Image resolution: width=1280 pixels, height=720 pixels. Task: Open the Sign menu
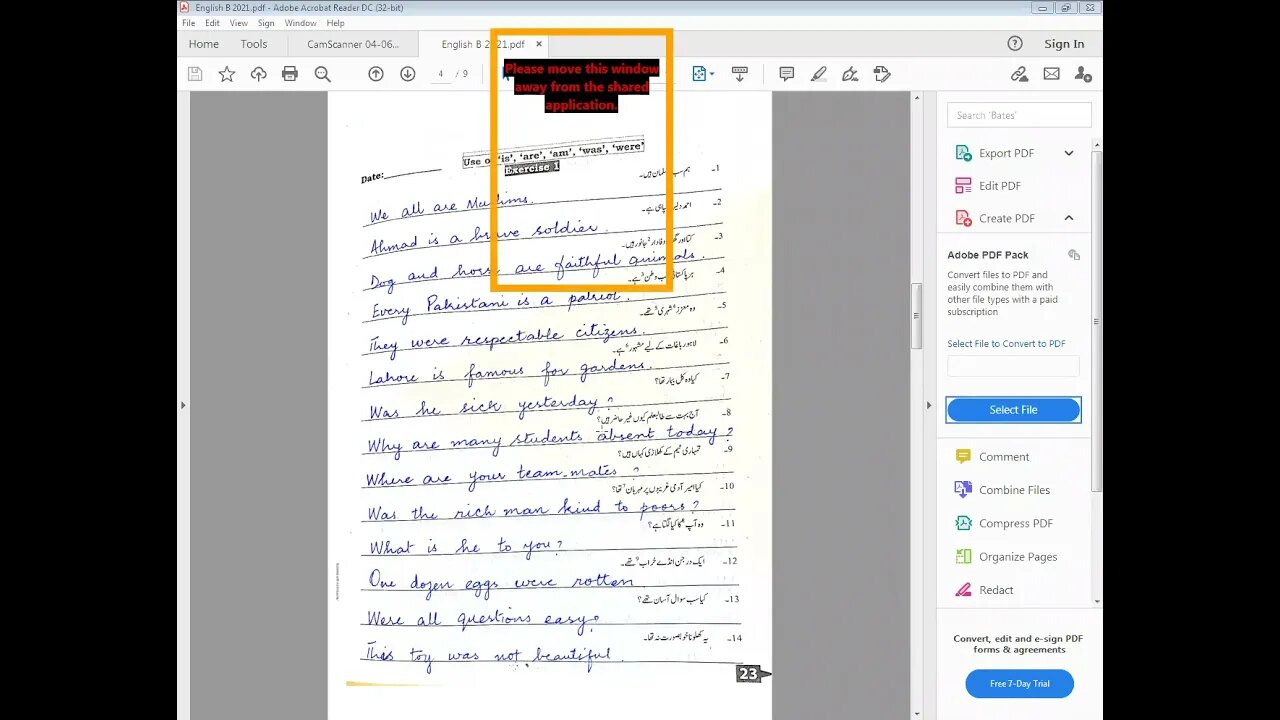(266, 23)
